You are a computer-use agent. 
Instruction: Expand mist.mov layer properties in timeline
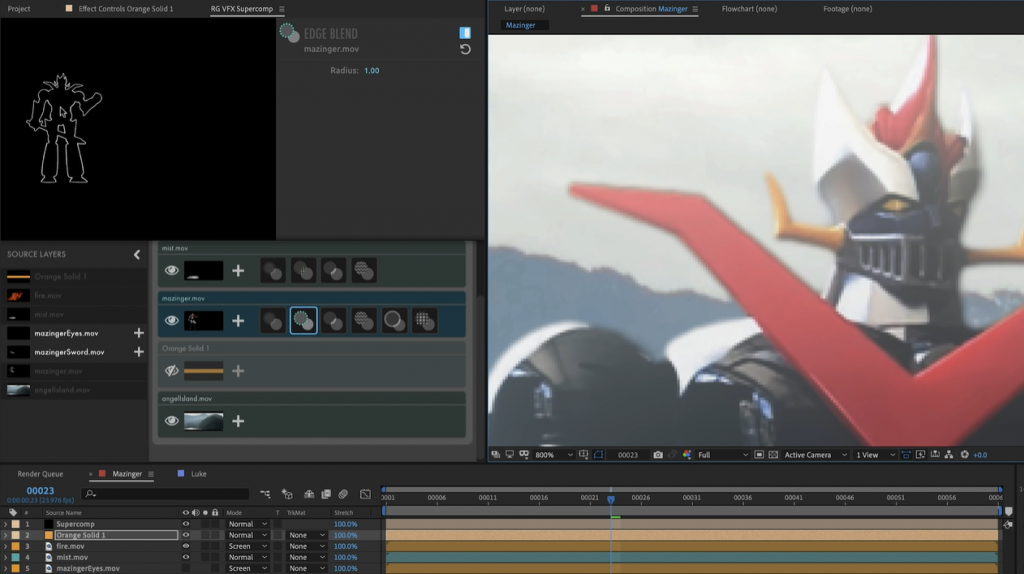[5, 558]
